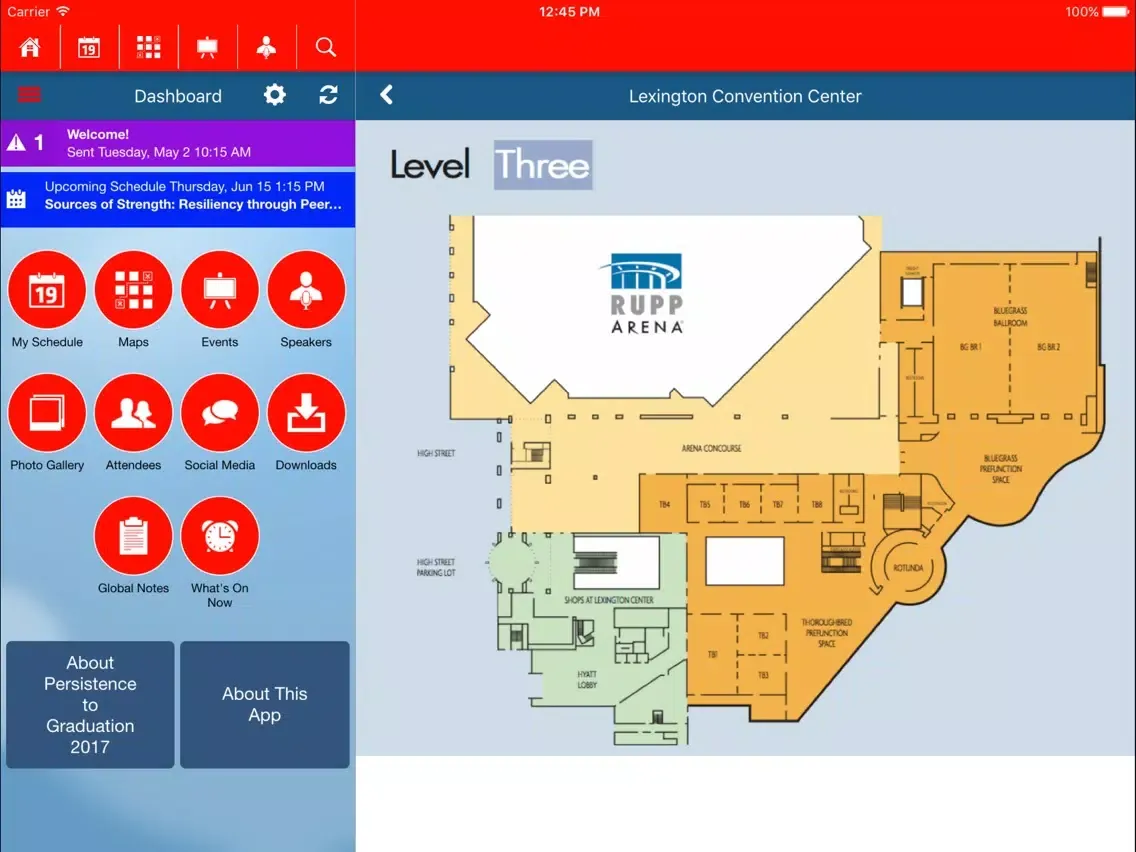
Task: Tap the Rotunda on the floor map
Action: [x=908, y=568]
